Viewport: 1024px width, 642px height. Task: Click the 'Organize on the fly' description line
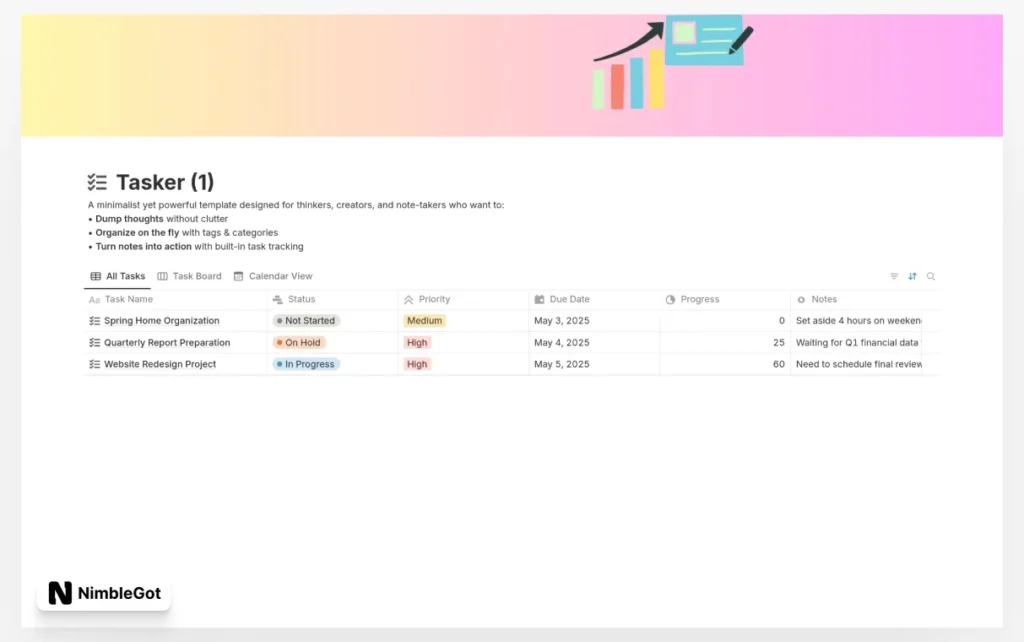coord(183,233)
